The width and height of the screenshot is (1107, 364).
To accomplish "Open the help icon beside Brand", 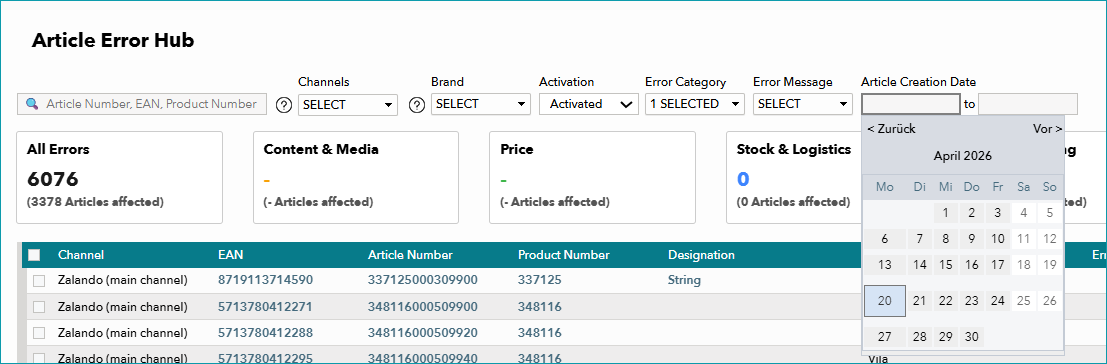I will pyautogui.click(x=417, y=105).
